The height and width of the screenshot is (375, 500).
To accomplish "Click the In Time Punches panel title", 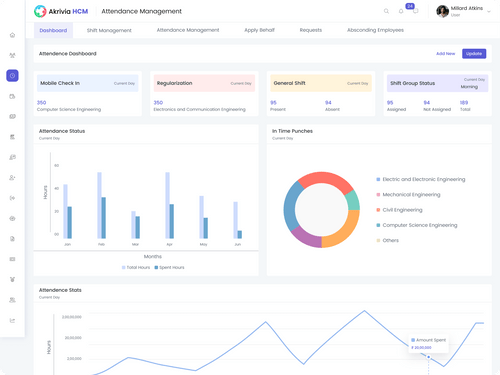I will pyautogui.click(x=292, y=131).
